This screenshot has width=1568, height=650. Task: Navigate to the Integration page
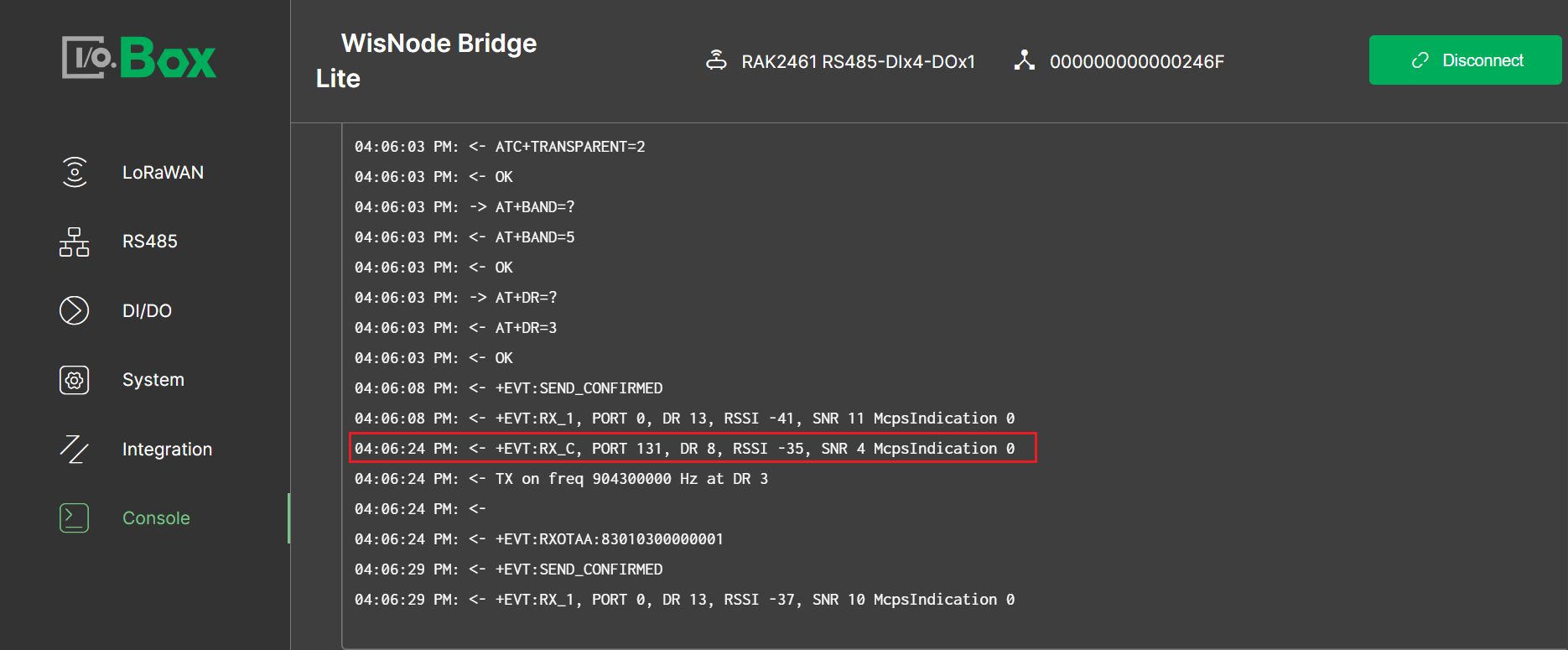coord(167,449)
